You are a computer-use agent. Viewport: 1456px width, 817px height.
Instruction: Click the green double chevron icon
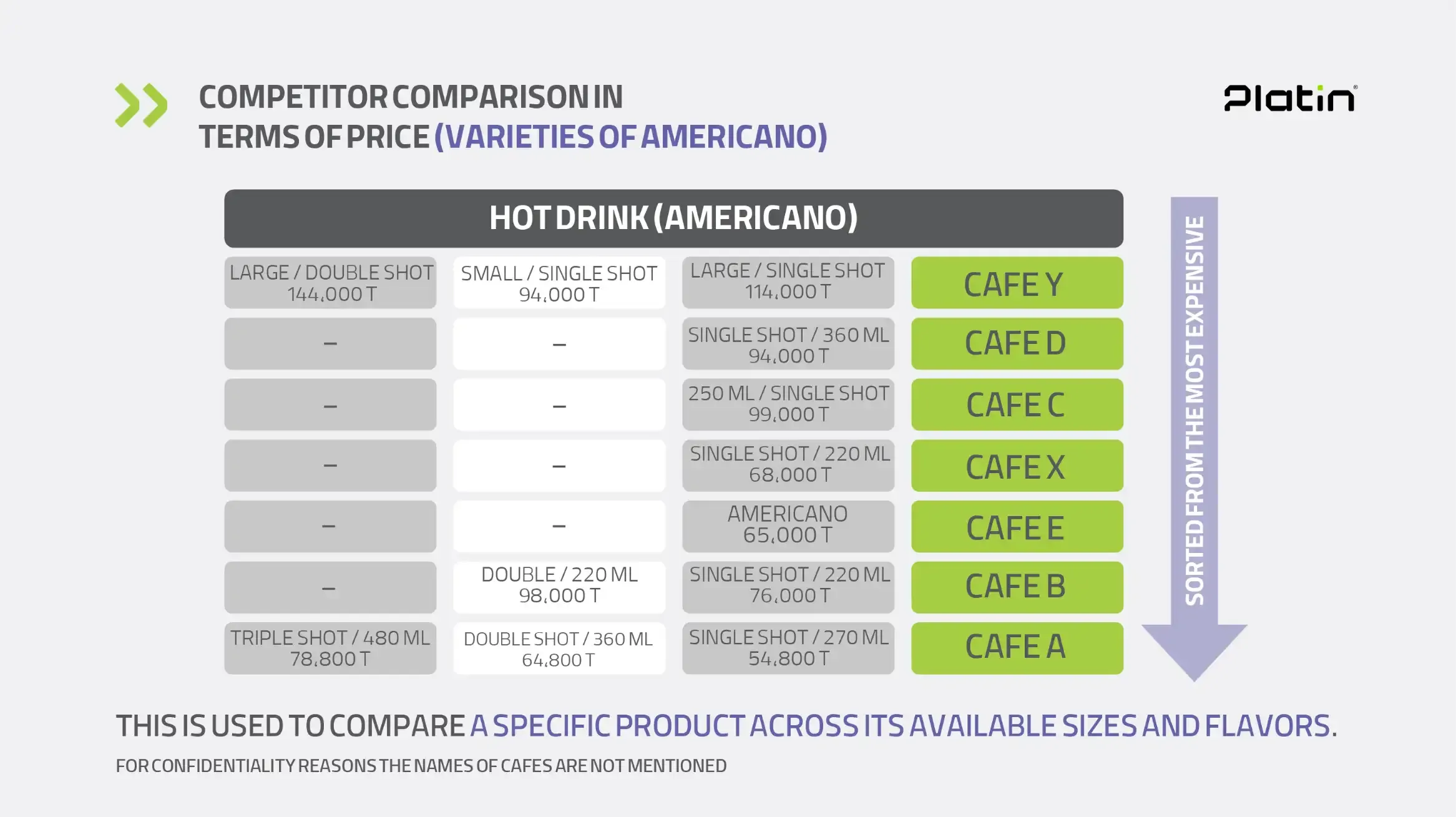(141, 105)
